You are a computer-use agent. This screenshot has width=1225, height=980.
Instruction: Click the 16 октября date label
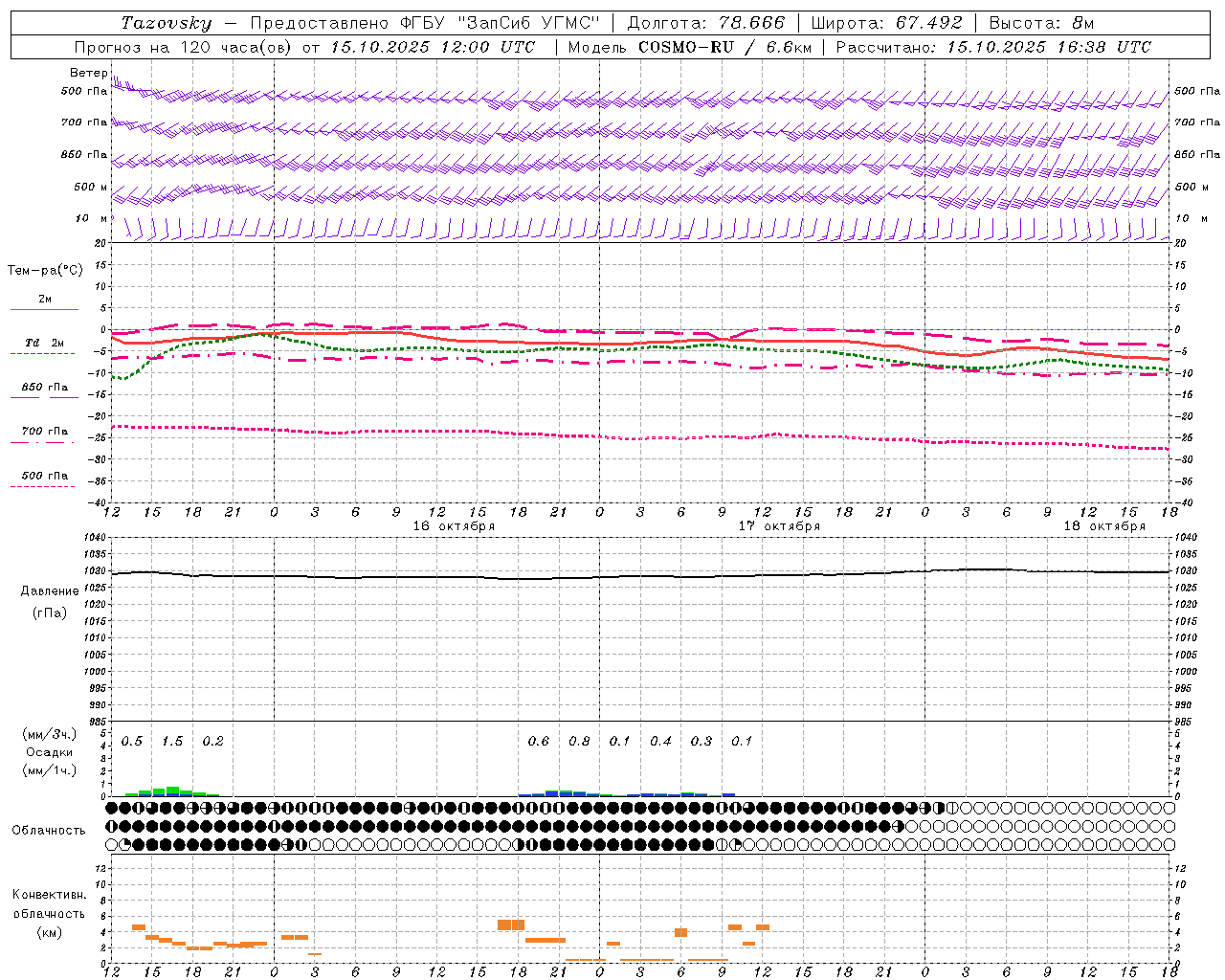coord(454,526)
